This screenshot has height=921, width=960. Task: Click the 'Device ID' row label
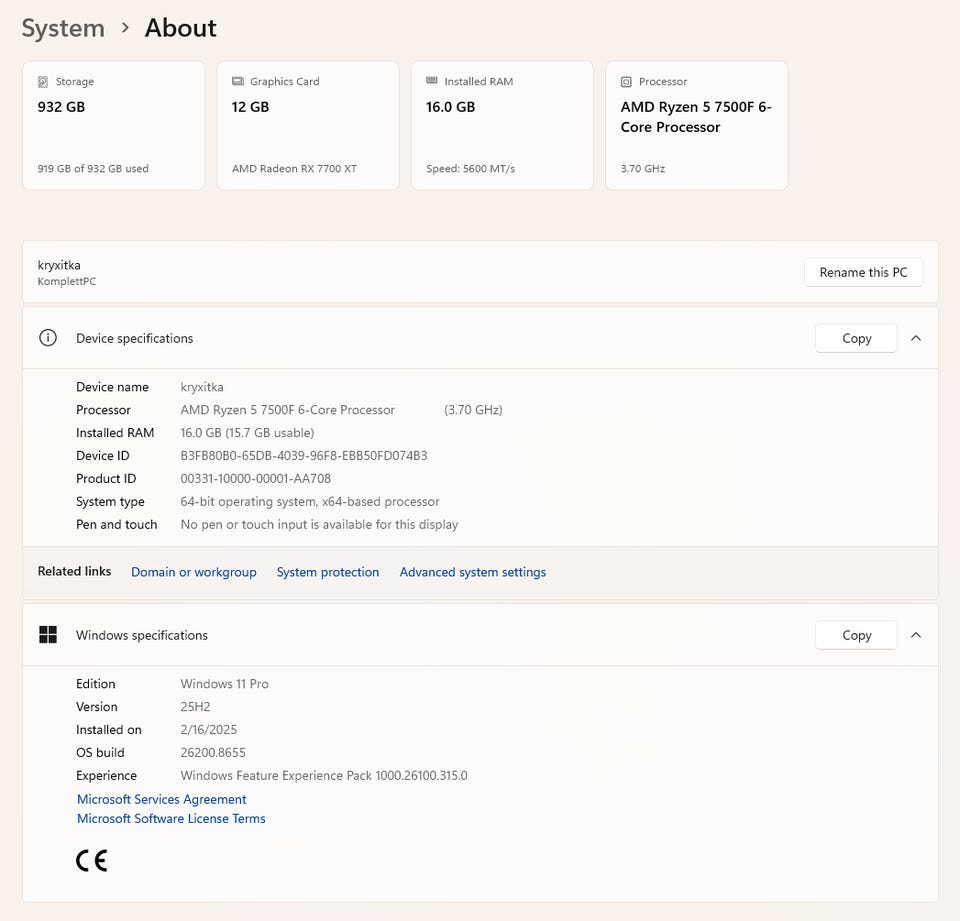(x=103, y=456)
